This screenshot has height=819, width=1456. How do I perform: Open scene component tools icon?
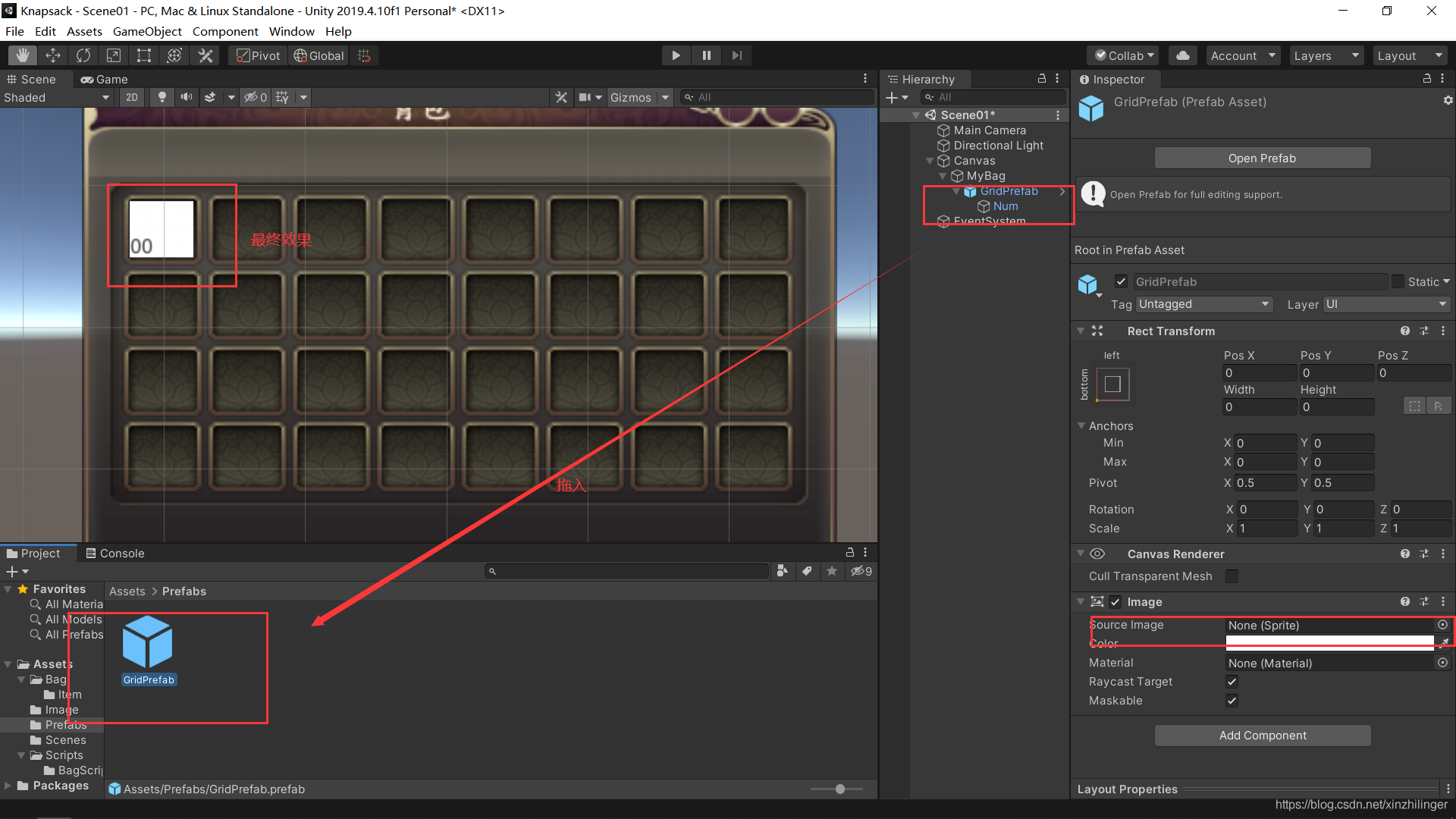561,97
